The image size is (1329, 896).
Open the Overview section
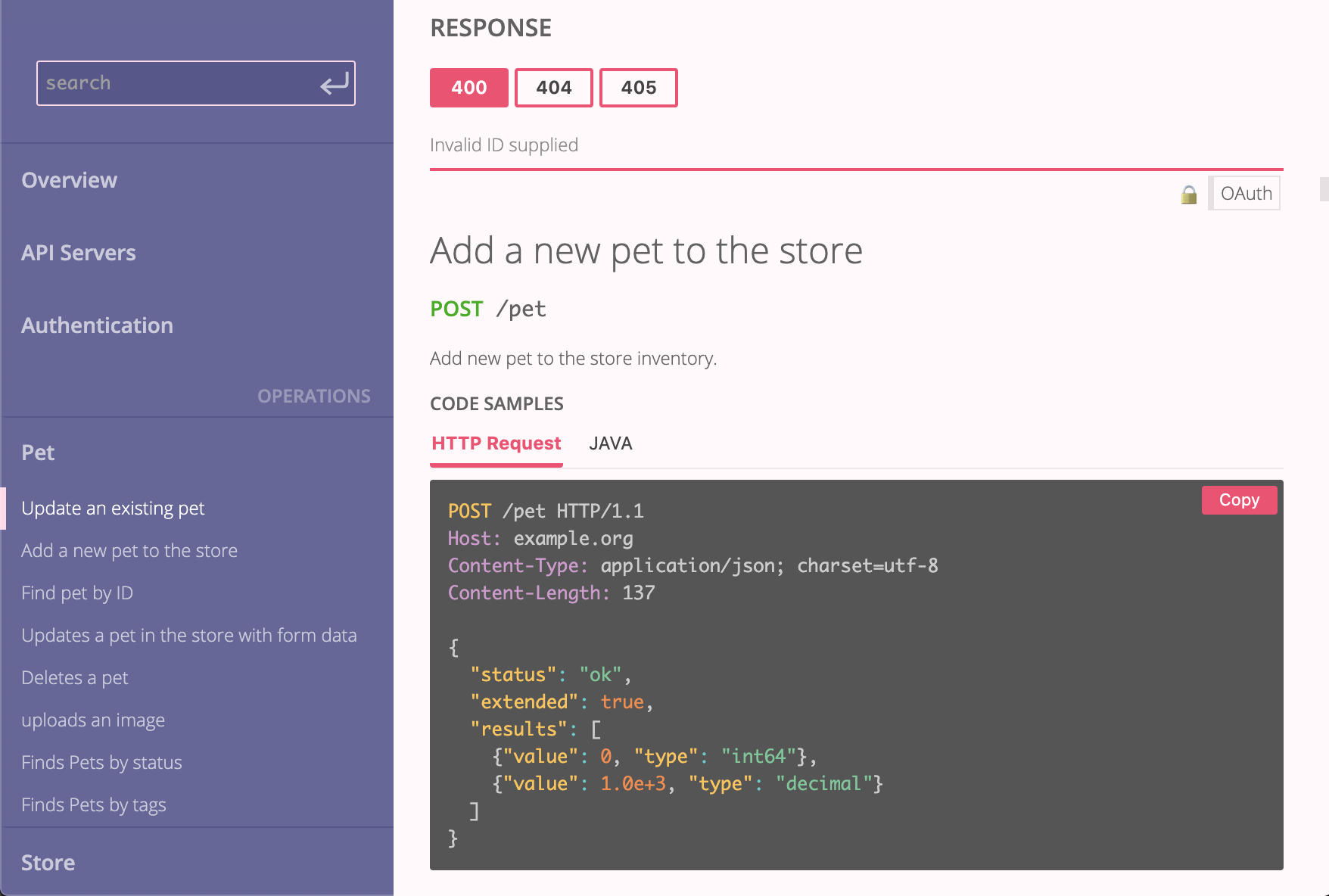pyautogui.click(x=70, y=180)
